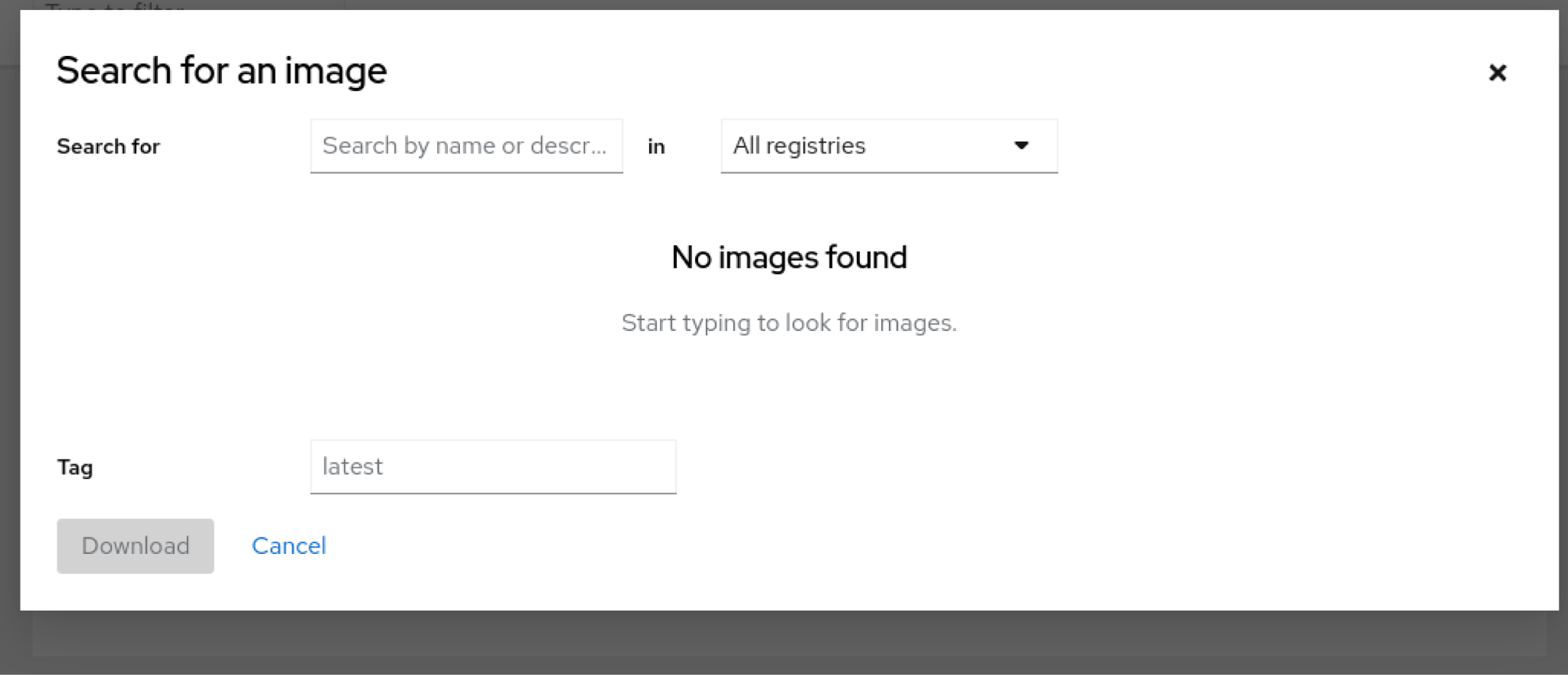Click the 'Tag' field label
The width and height of the screenshot is (1568, 675).
(75, 467)
